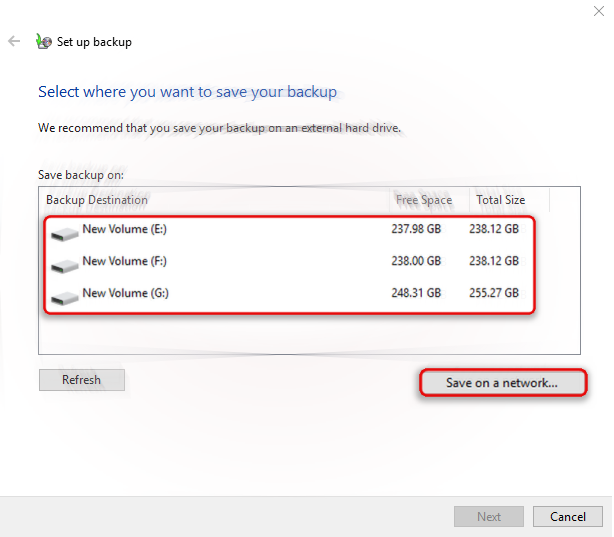Click empty area in destination list

300,334
